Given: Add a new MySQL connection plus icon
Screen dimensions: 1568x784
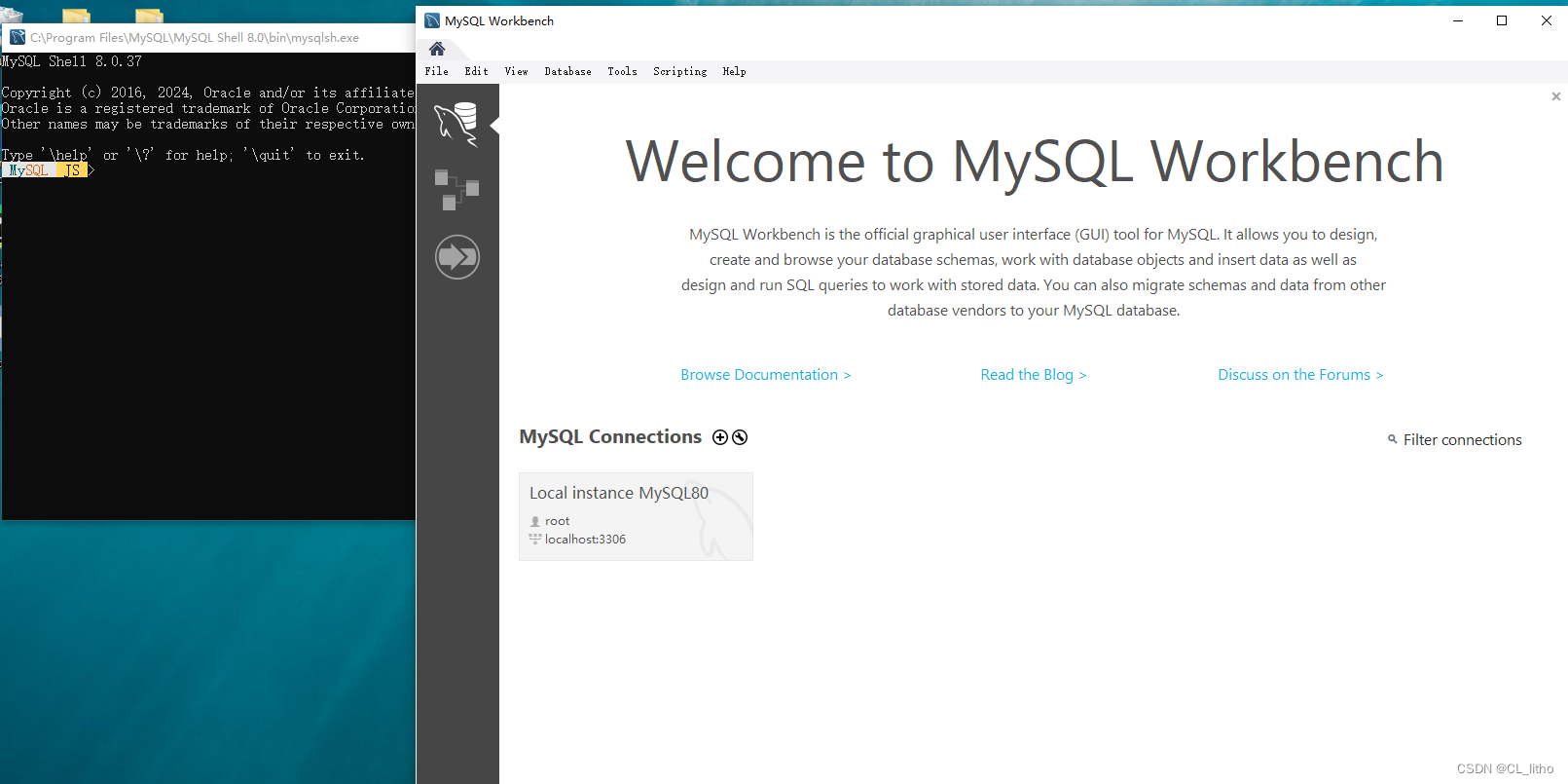Looking at the screenshot, I should pyautogui.click(x=720, y=437).
